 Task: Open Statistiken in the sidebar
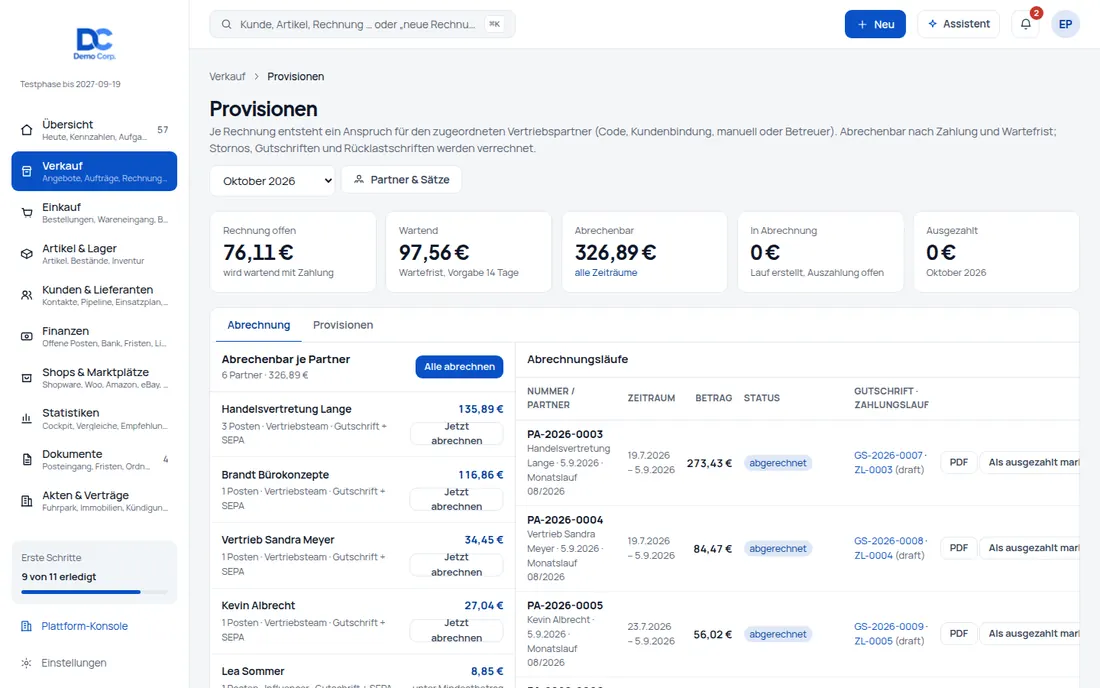(x=94, y=419)
